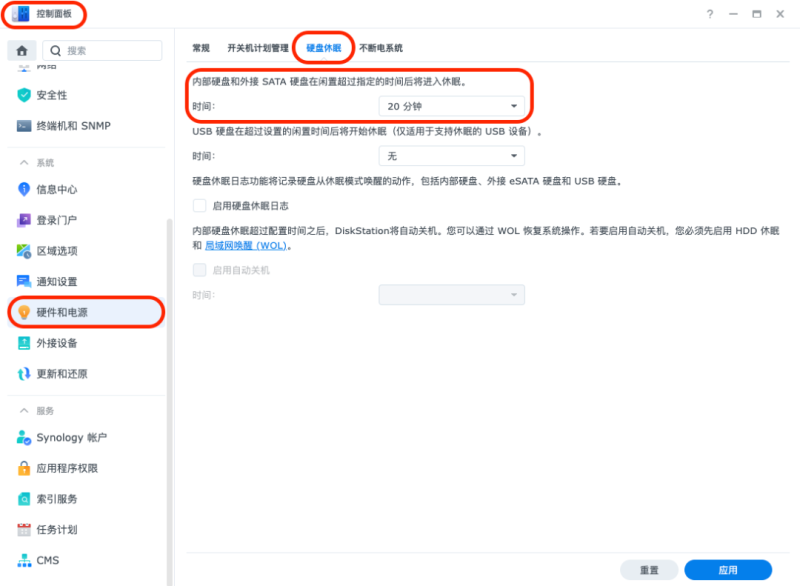Viewport: 800px width, 586px height.
Task: Click the 控制面板 title icon
Action: pyautogui.click(x=21, y=14)
